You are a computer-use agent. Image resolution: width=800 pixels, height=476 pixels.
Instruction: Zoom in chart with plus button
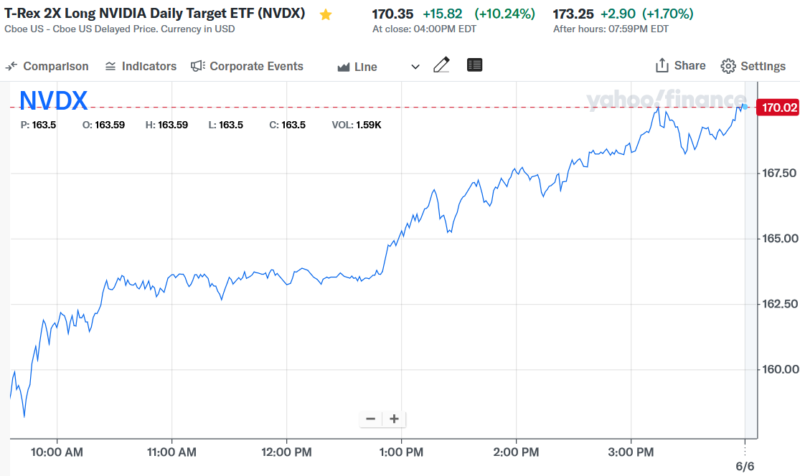(394, 419)
